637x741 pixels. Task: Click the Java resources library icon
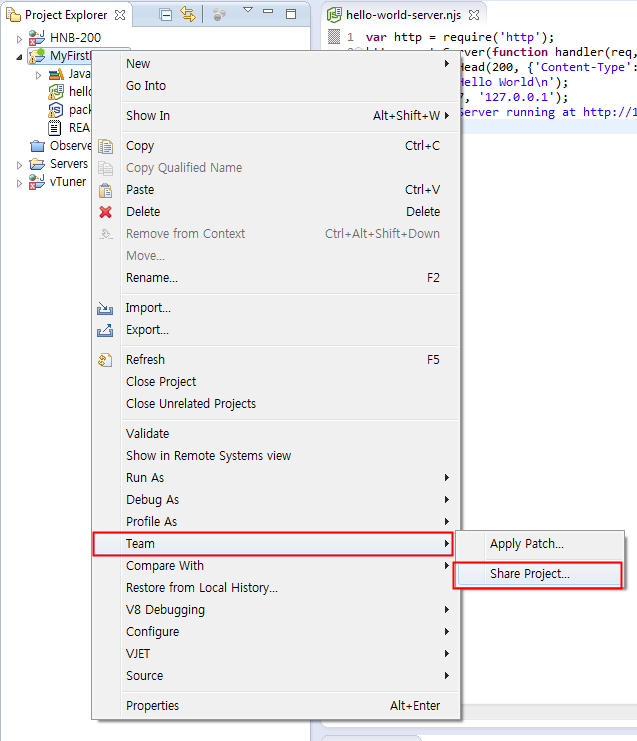[56, 74]
